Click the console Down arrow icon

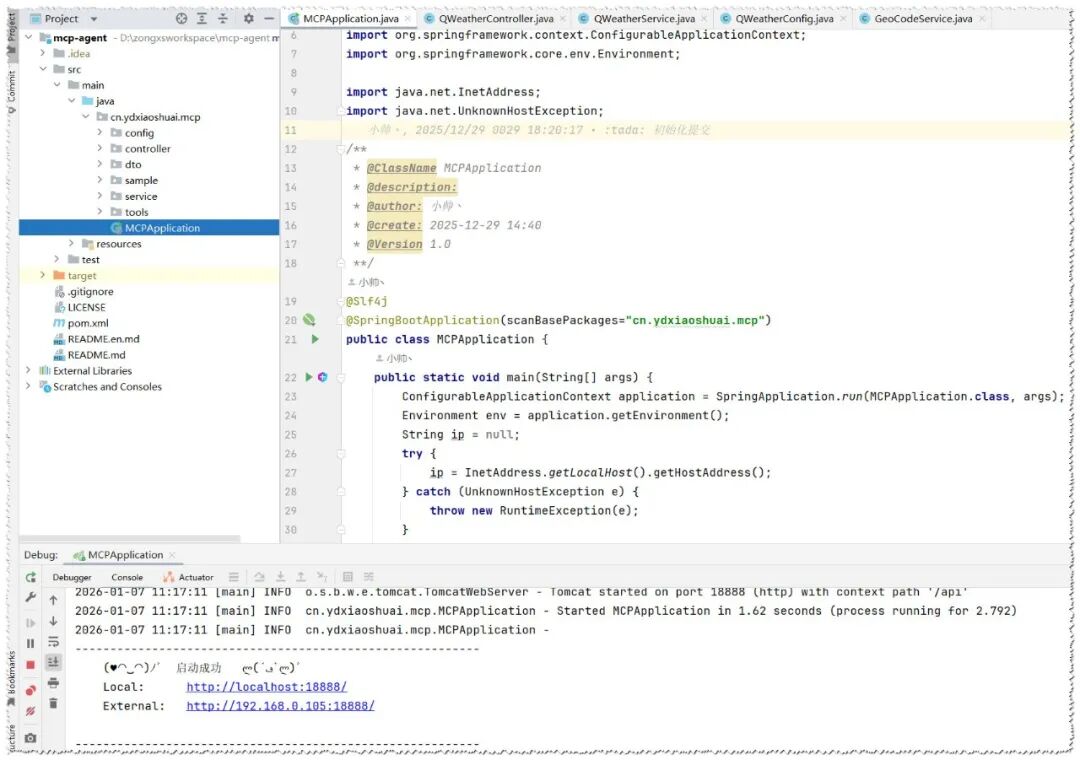click(53, 621)
